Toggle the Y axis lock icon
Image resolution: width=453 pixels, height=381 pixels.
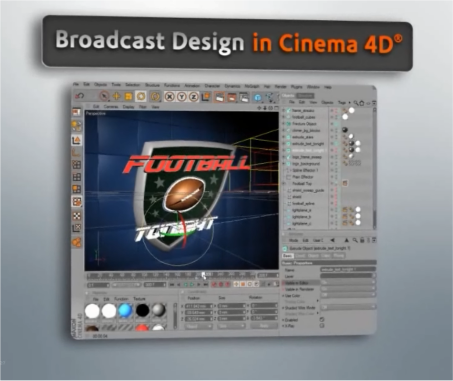coord(182,97)
